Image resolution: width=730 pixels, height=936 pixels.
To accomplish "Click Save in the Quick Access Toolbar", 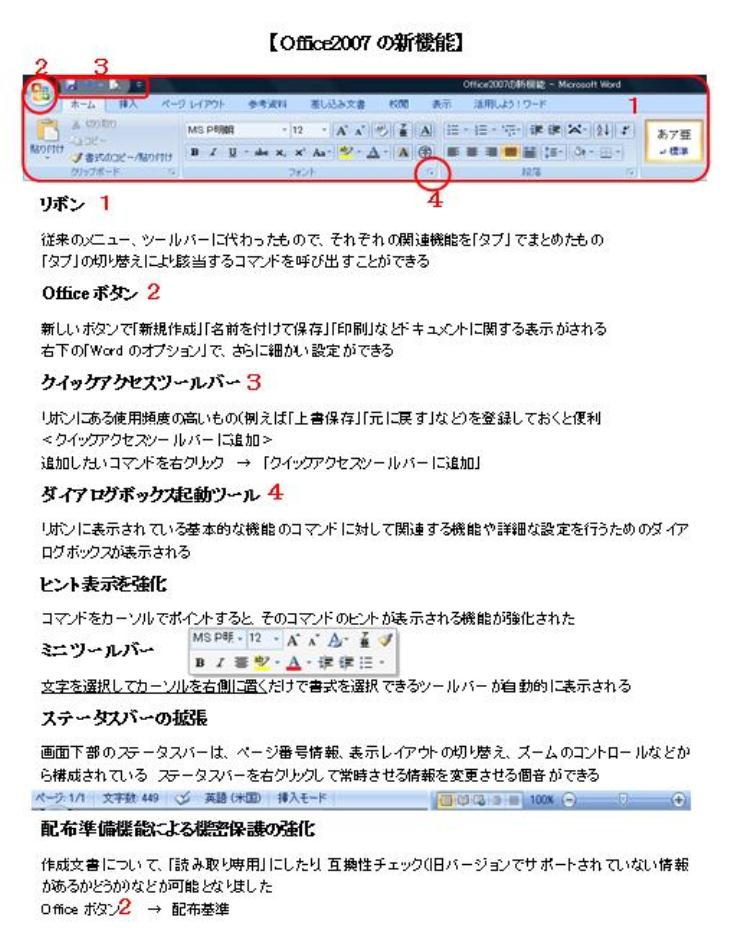I will click(72, 85).
